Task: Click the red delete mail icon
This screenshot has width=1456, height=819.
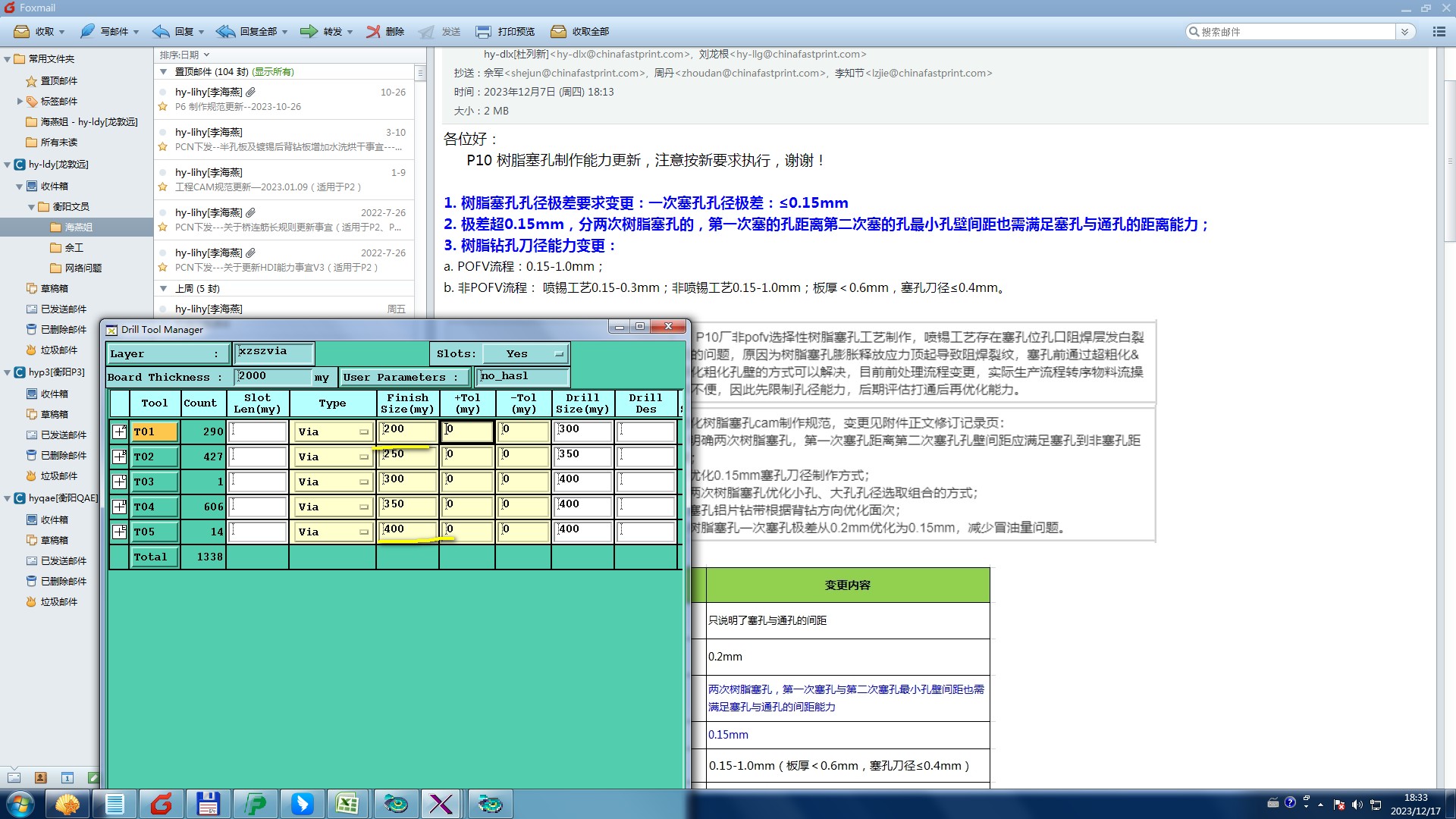Action: (373, 31)
